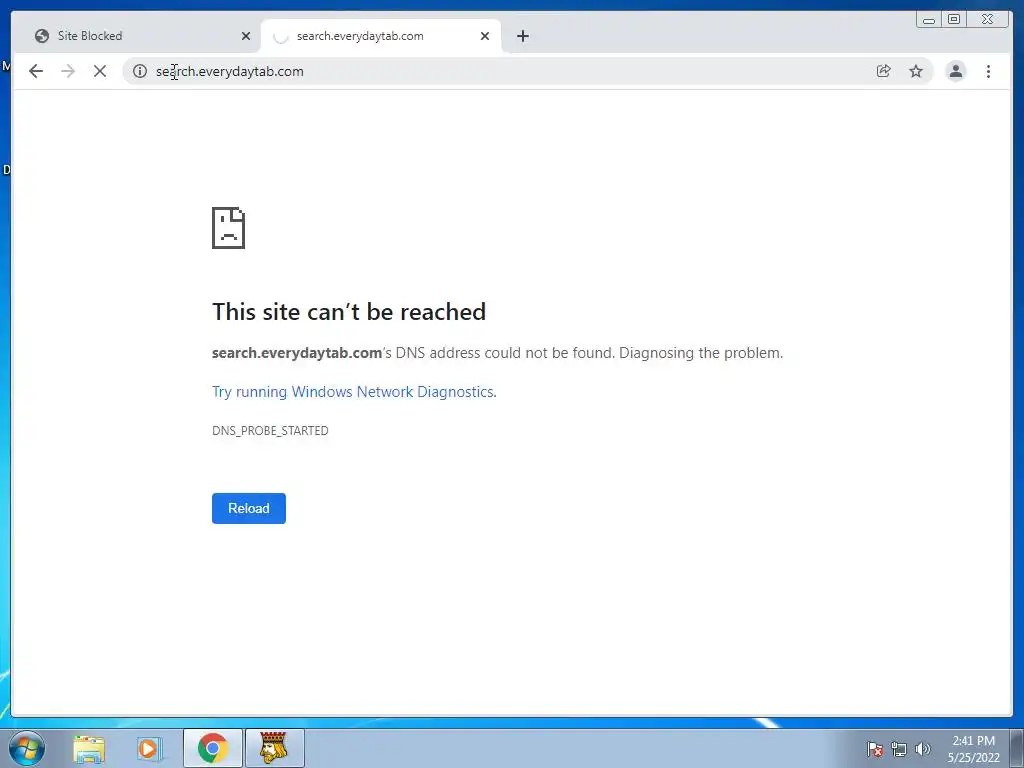Open the king card game taskbar icon
1024x768 pixels.
274,748
